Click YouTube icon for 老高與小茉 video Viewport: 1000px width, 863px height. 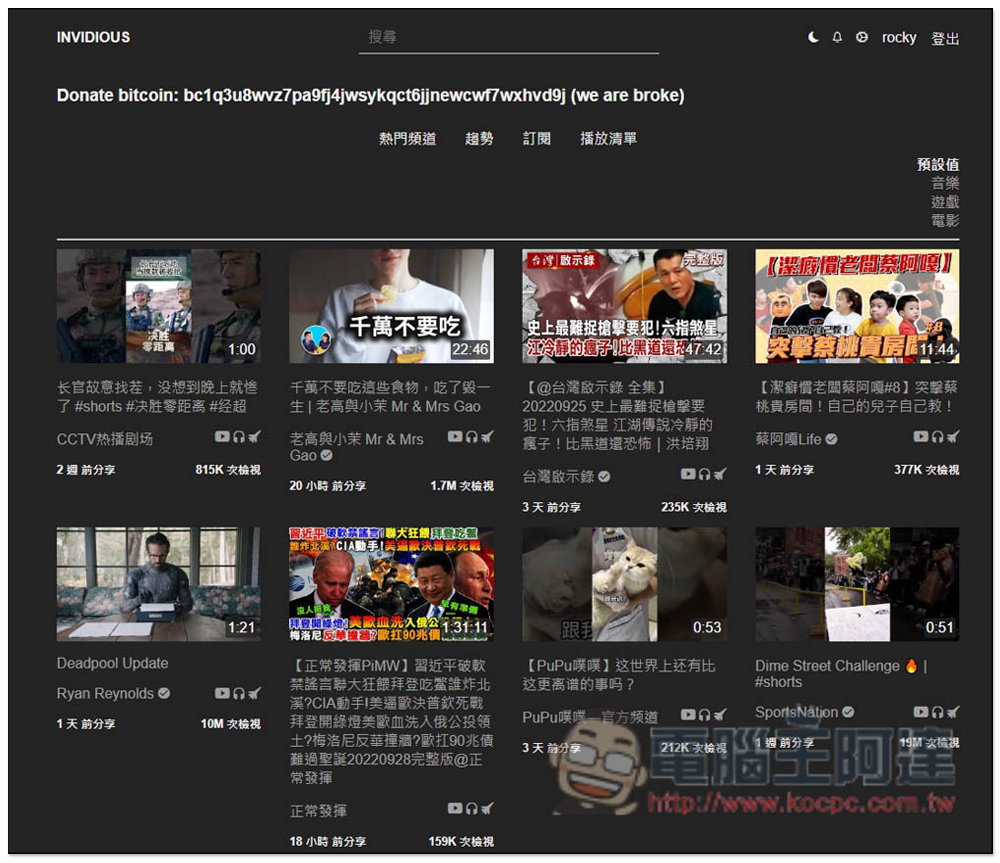(x=454, y=437)
